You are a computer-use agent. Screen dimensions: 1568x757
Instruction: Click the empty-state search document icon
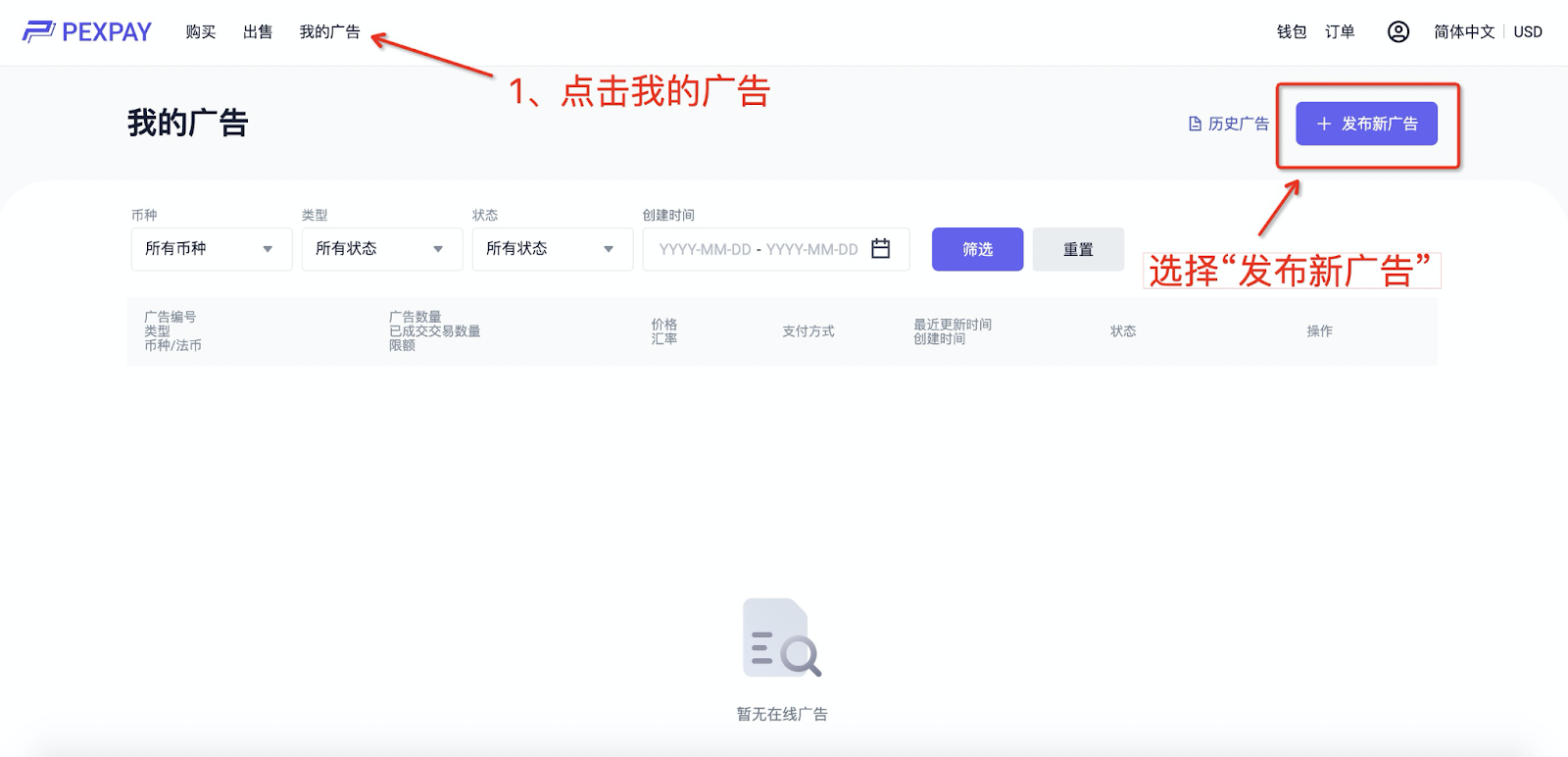tap(781, 638)
